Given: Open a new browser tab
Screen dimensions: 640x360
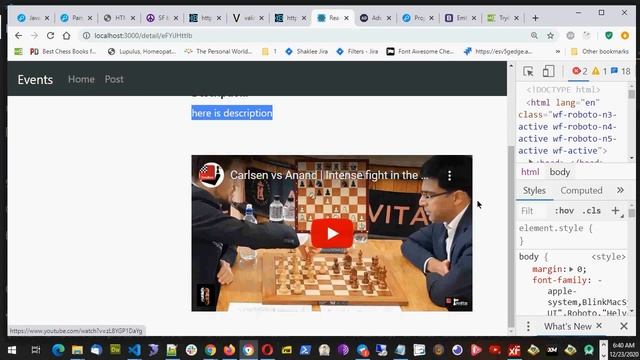Looking at the screenshot, I should (x=535, y=18).
